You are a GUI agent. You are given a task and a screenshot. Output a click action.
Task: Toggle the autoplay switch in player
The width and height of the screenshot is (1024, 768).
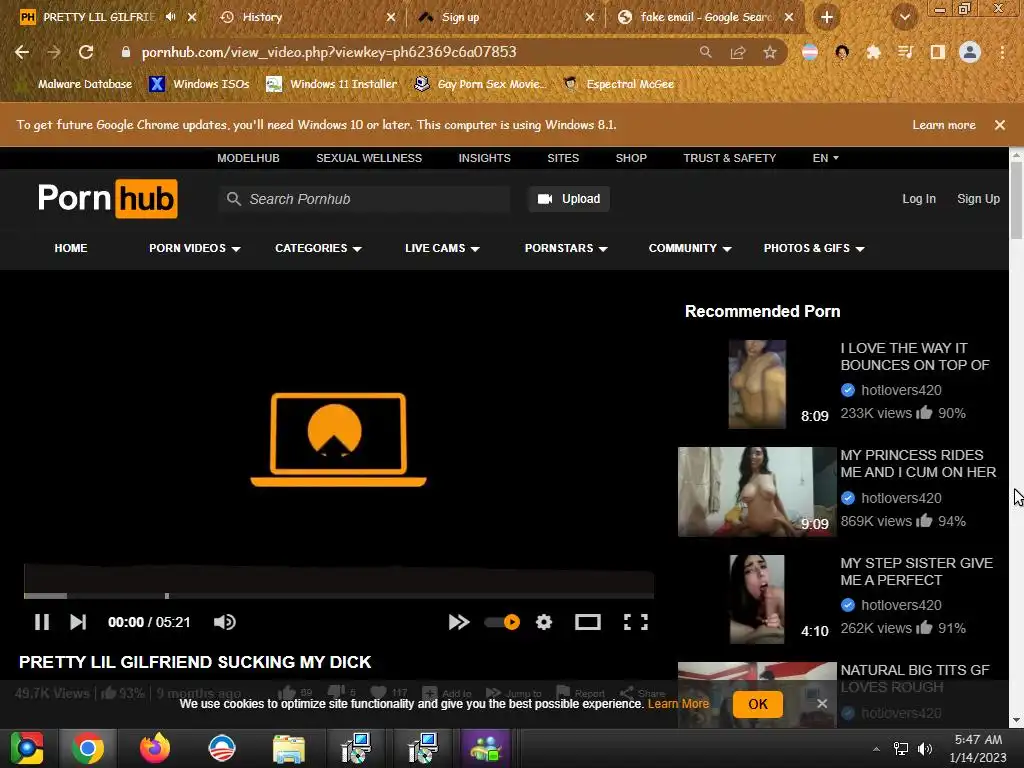tap(502, 622)
